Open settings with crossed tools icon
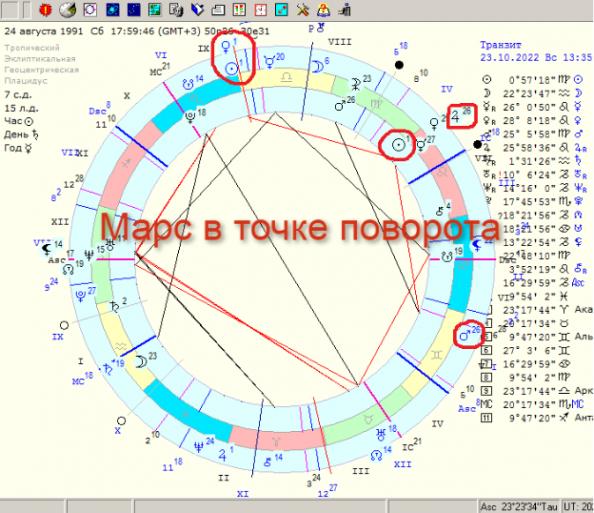Image resolution: width=594 pixels, height=513 pixels. click(302, 10)
